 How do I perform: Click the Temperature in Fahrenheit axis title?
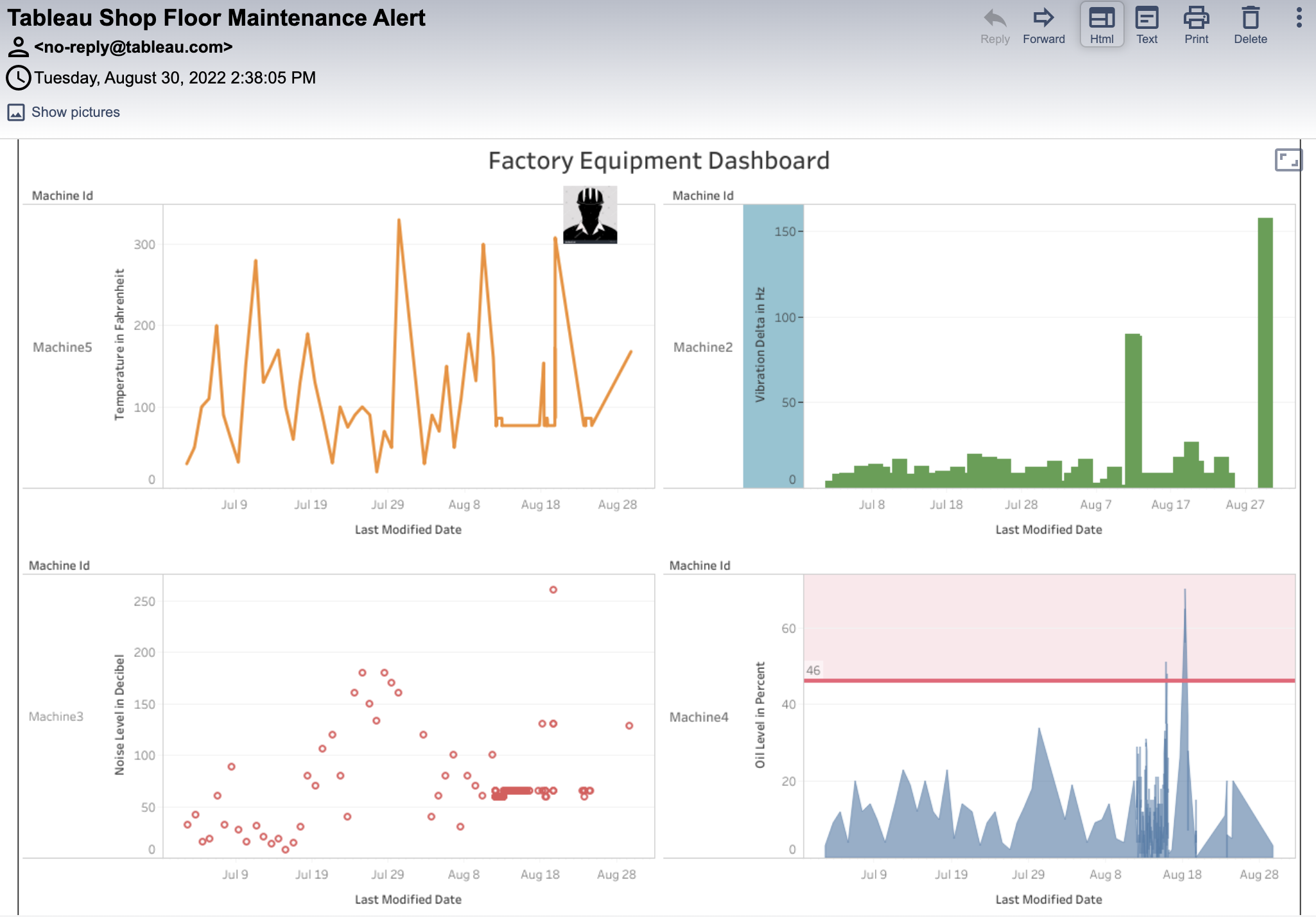[119, 345]
